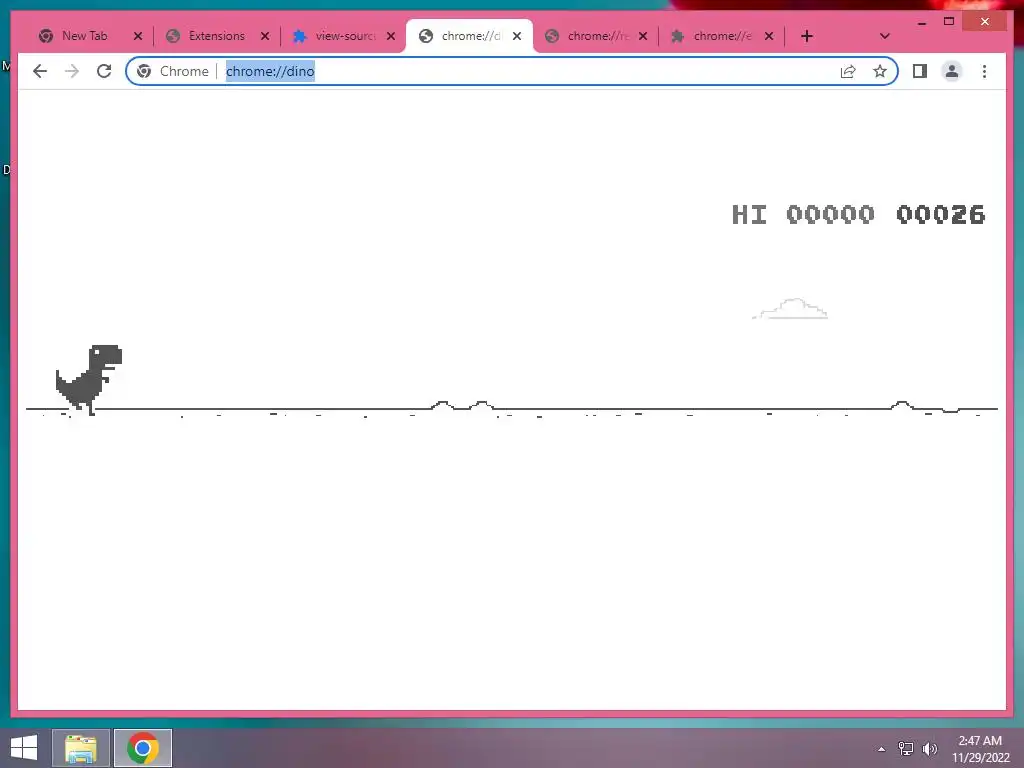This screenshot has height=768, width=1024.
Task: Click the T-Rex dinosaur character
Action: click(89, 379)
